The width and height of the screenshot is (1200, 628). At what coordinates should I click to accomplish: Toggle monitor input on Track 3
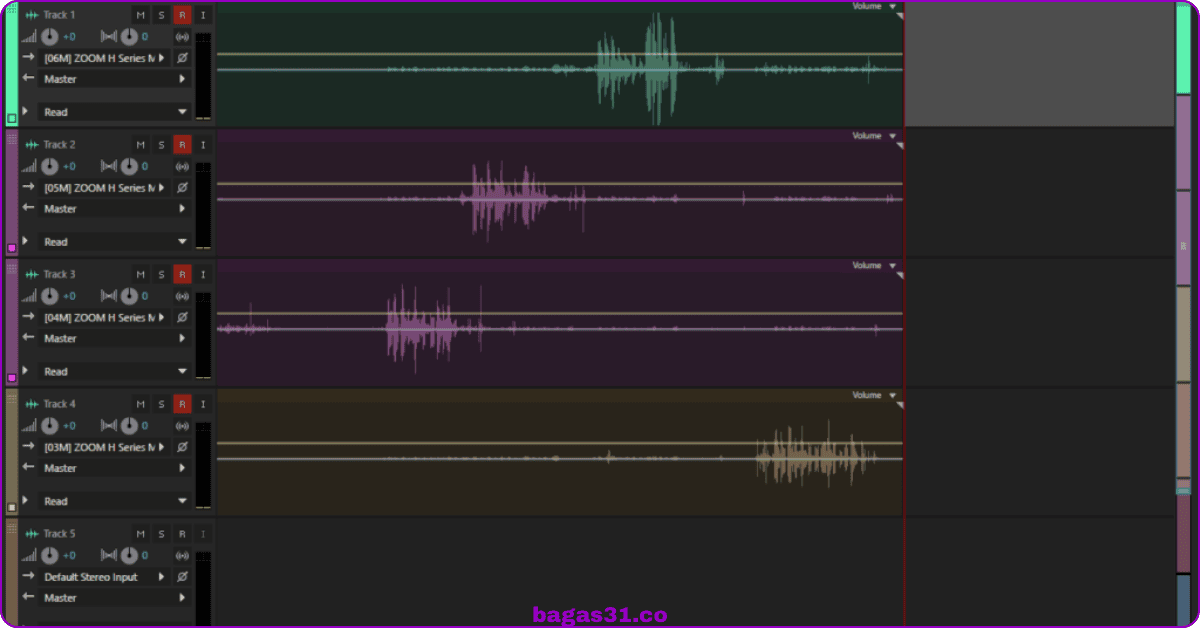tap(203, 274)
